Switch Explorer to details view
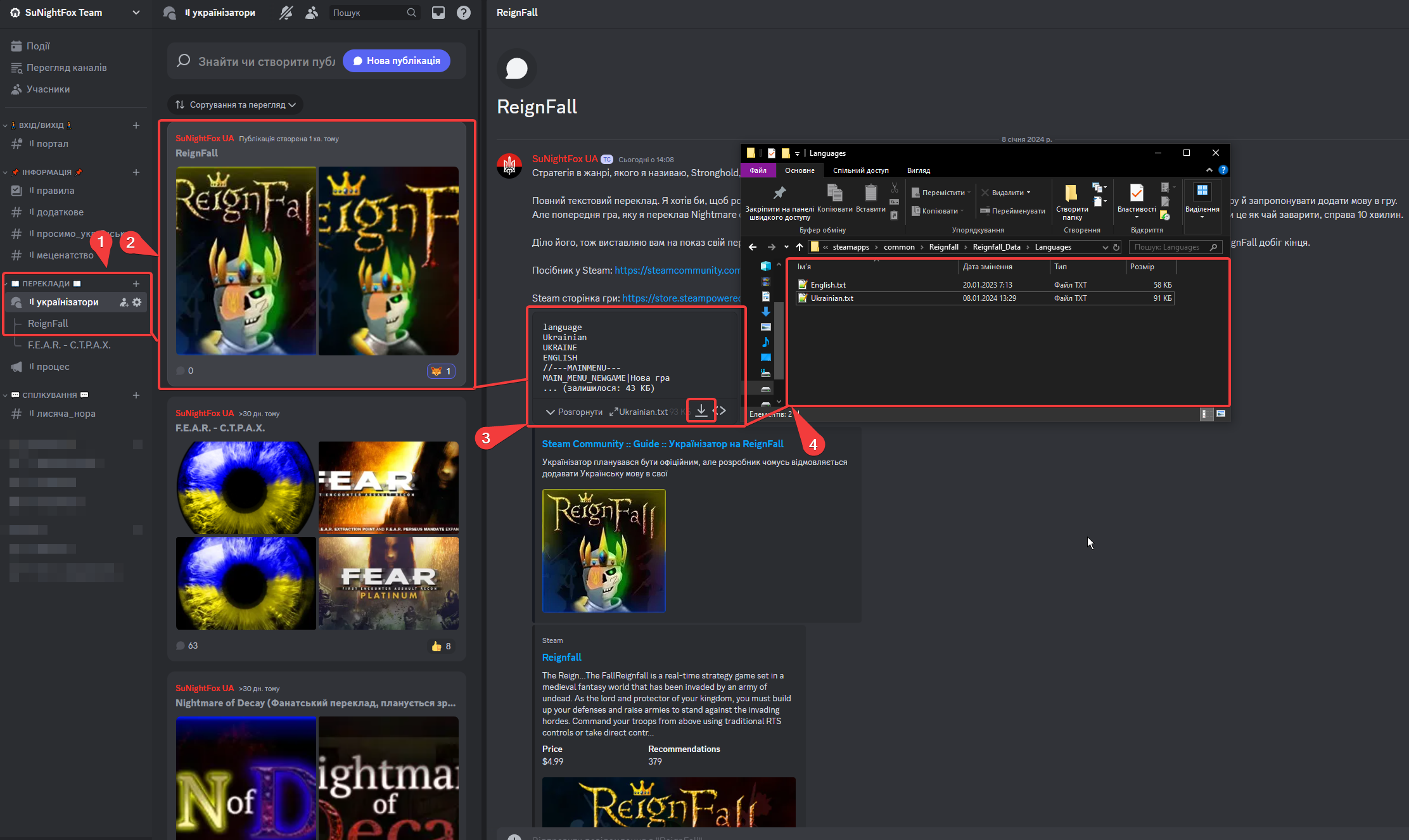This screenshot has width=1409, height=840. click(1206, 414)
